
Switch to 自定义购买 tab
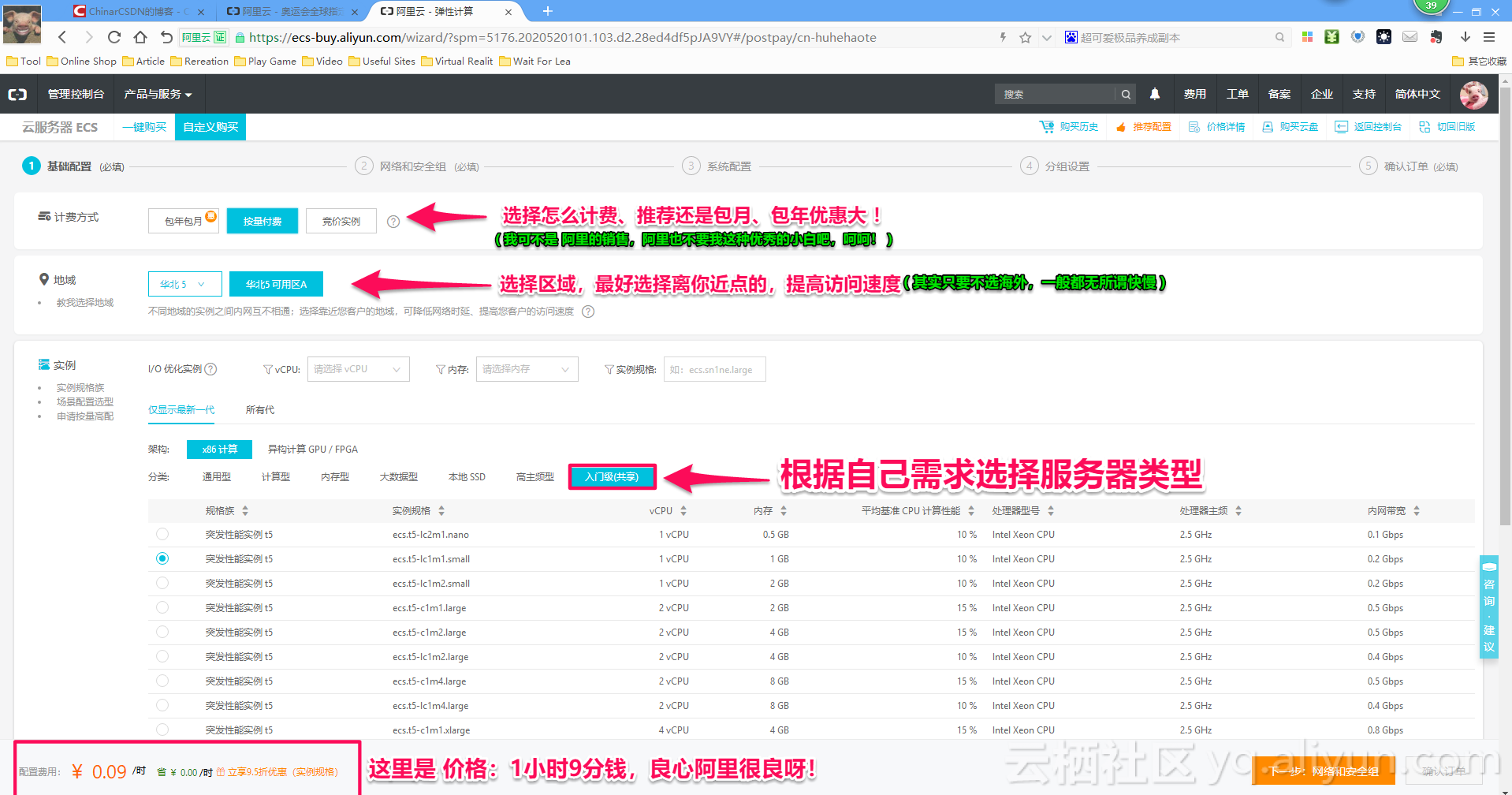210,127
